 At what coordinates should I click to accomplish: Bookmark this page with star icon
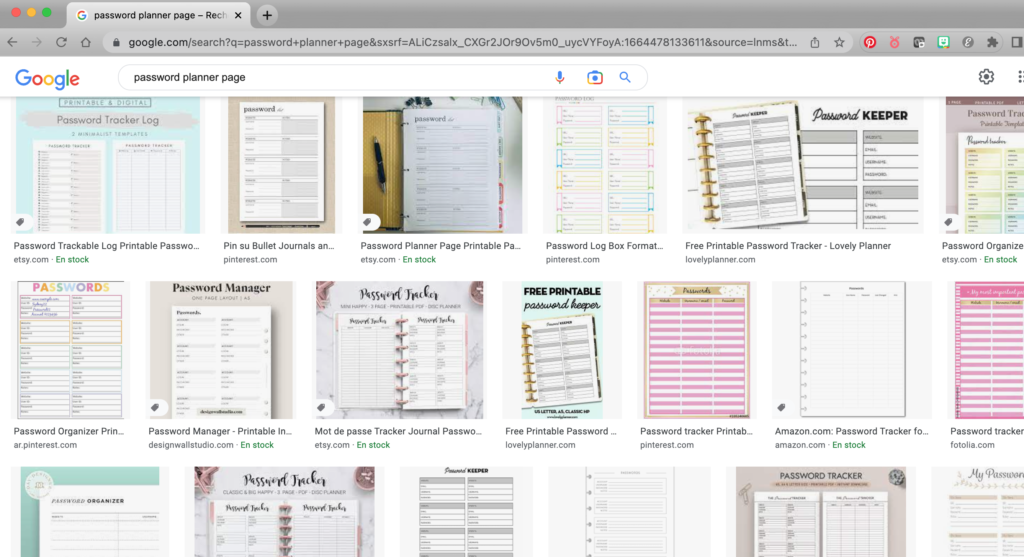click(x=839, y=43)
